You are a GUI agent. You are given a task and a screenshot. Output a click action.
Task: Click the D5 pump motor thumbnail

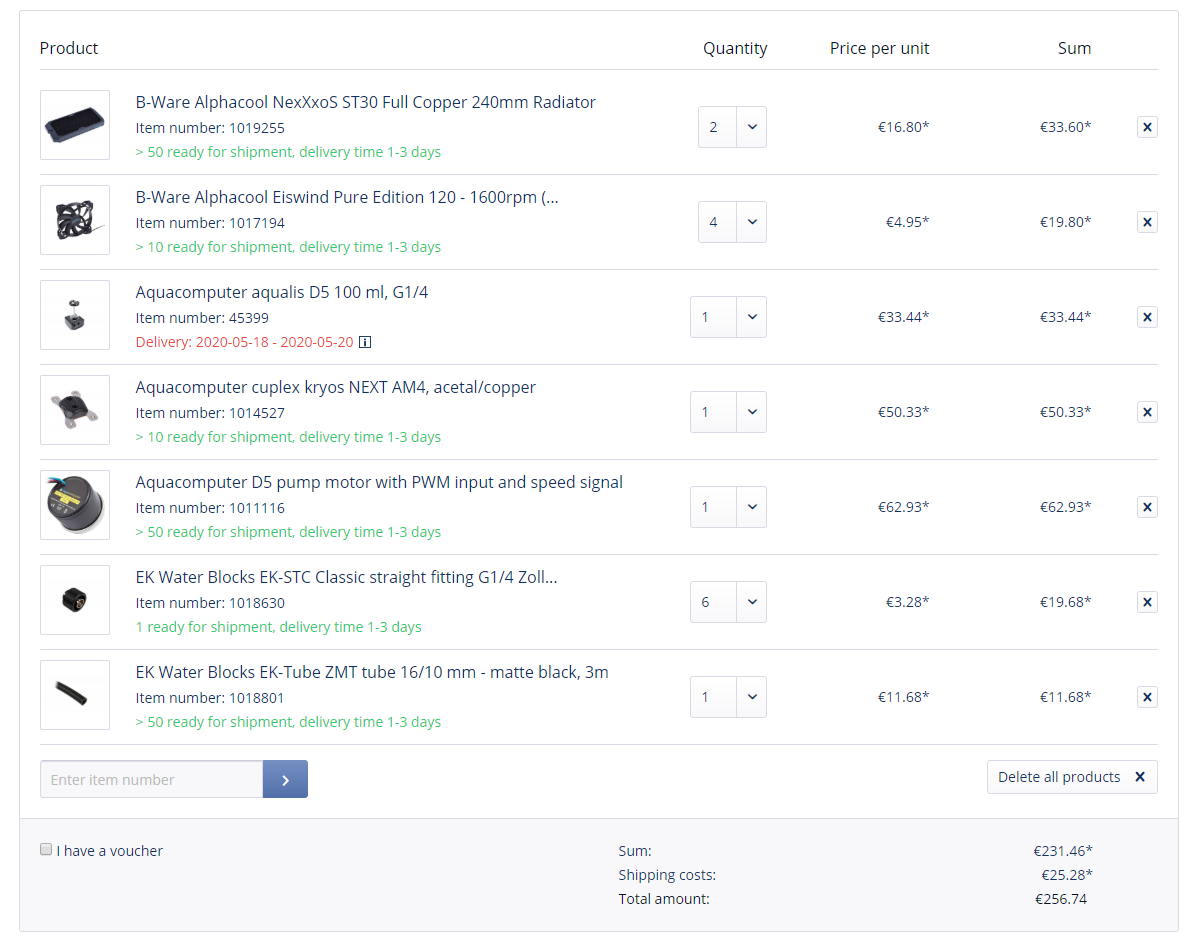click(x=75, y=505)
